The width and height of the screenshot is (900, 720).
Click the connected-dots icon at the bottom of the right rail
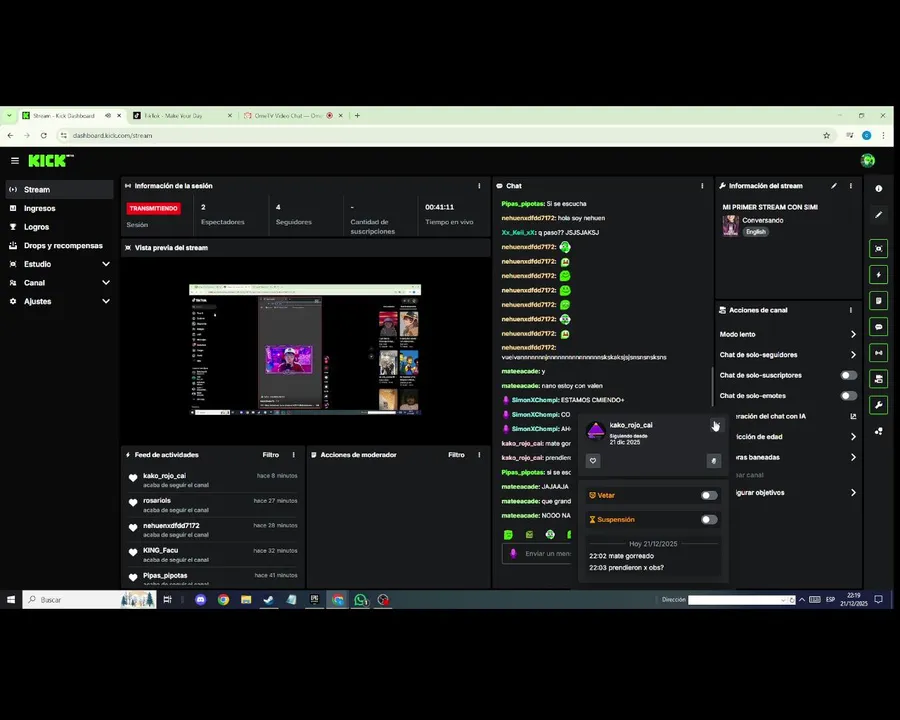[878, 431]
